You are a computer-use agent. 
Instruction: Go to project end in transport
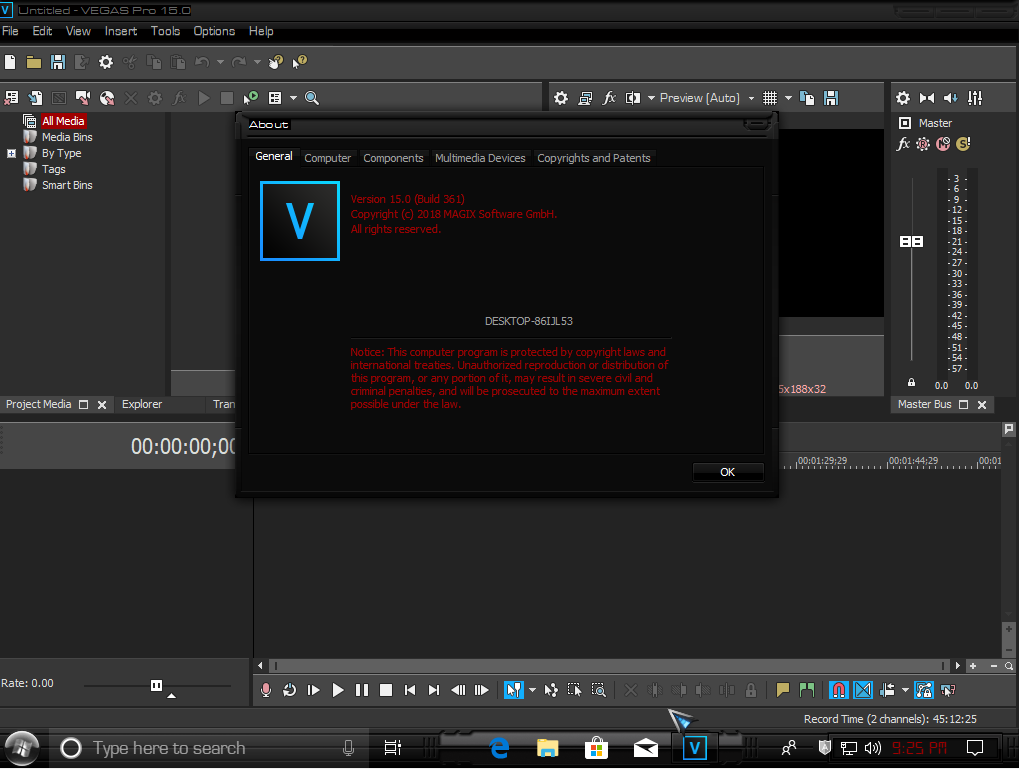tap(434, 690)
